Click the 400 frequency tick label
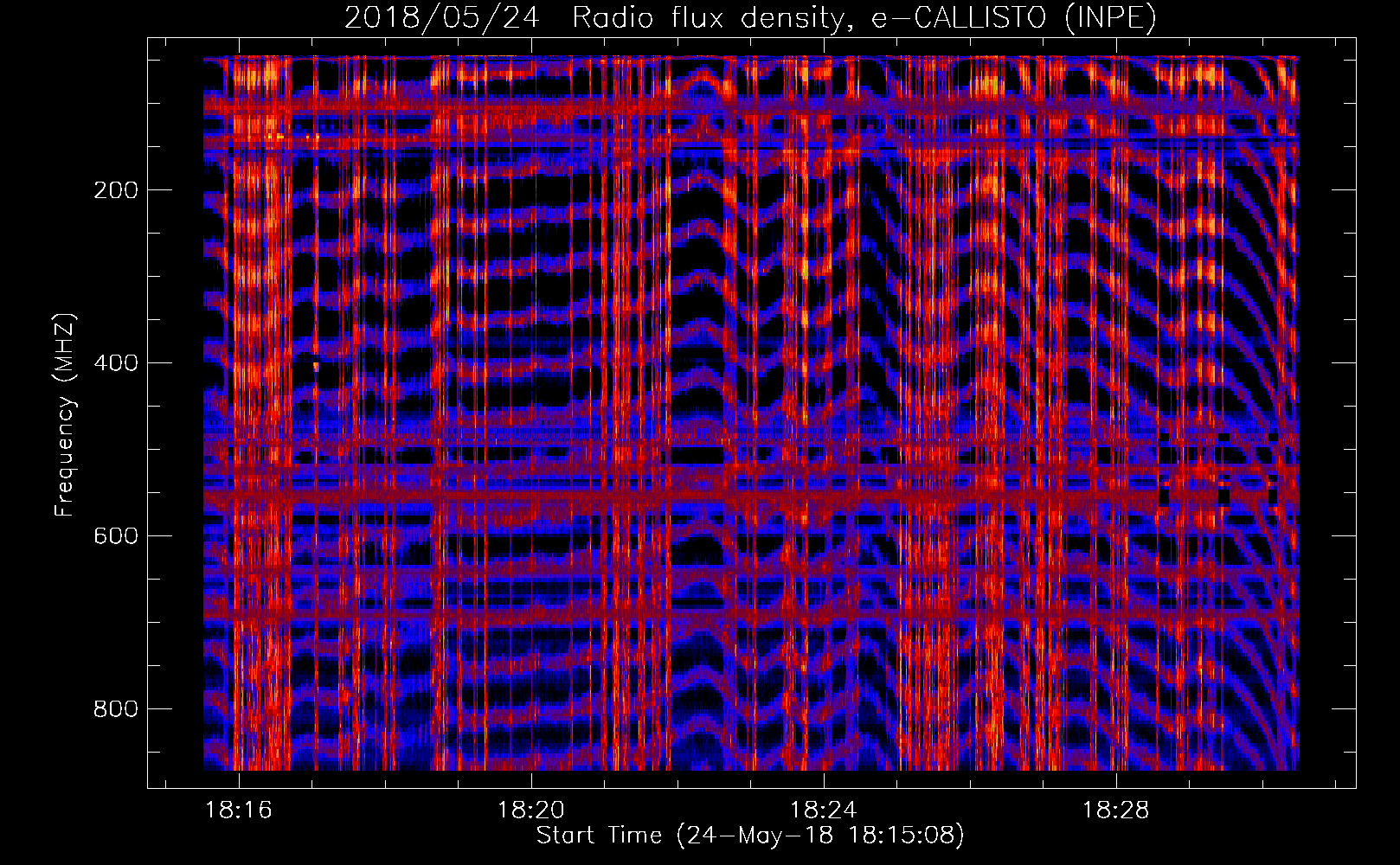The height and width of the screenshot is (865, 1400). (x=116, y=363)
